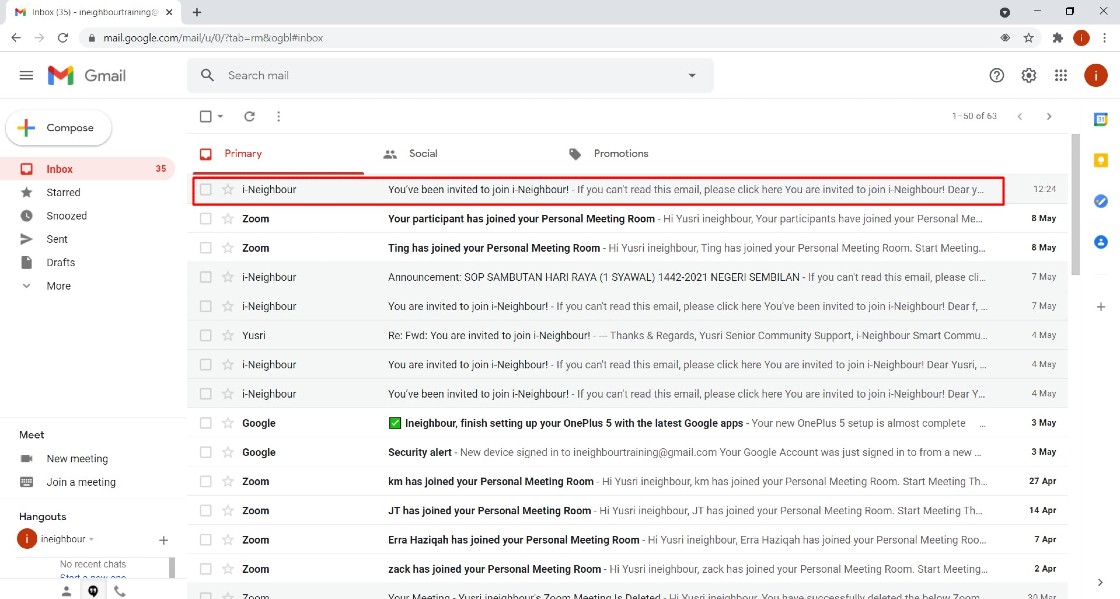
Task: Open Google Keep side panel
Action: 1101,161
